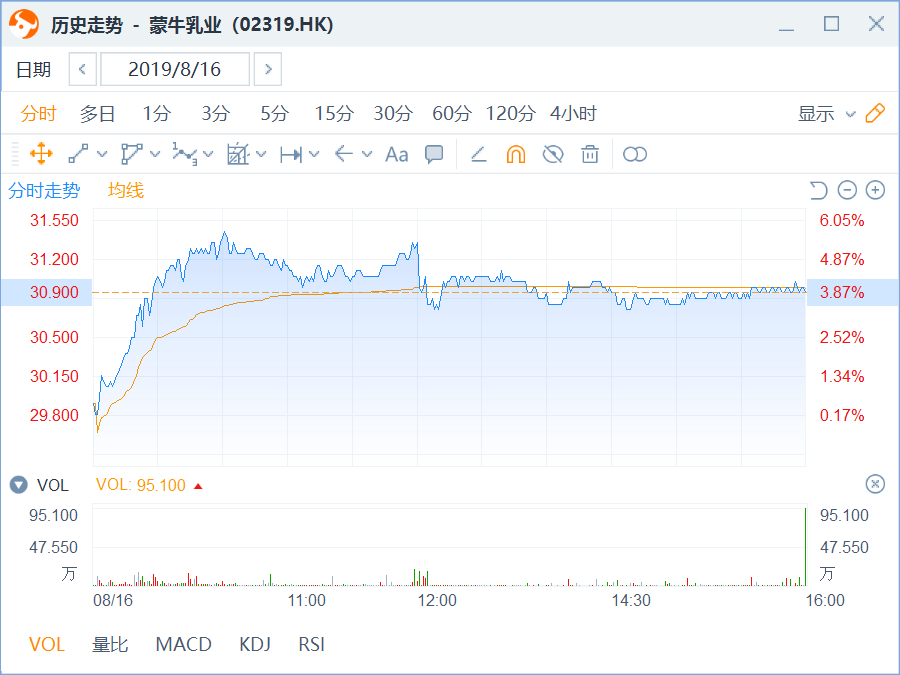The height and width of the screenshot is (675, 900).
Task: Open the line tool options dropdown
Action: click(102, 154)
